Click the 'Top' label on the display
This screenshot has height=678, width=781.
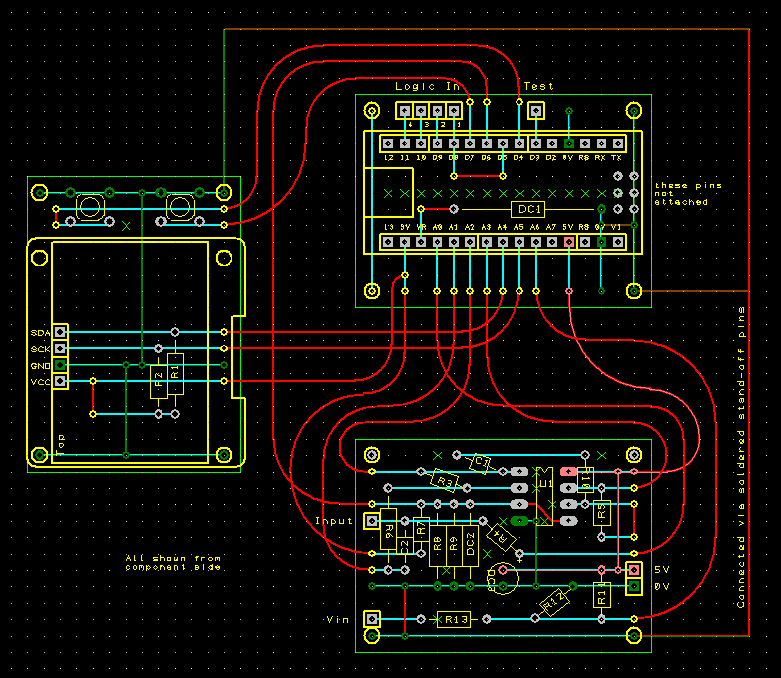(x=61, y=444)
